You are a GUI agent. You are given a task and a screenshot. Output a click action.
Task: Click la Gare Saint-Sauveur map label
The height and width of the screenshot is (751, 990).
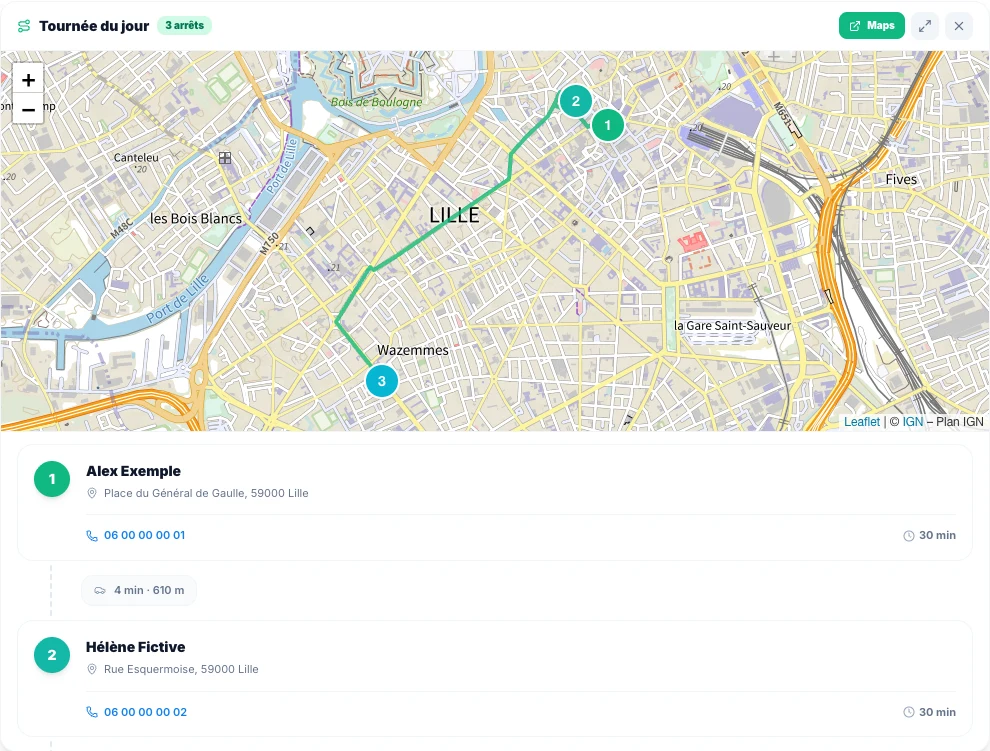(732, 326)
